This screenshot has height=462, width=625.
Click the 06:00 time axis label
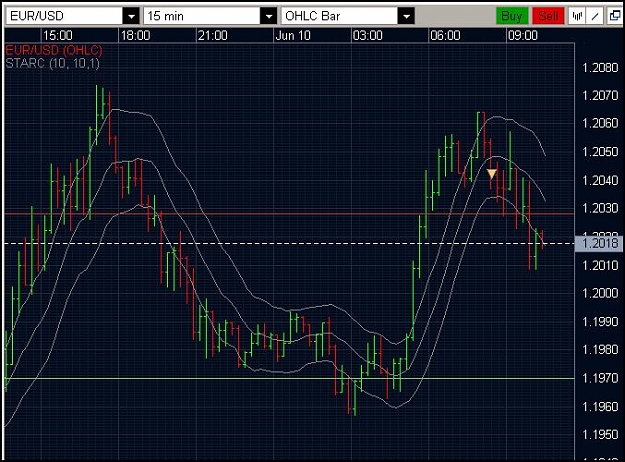(x=445, y=35)
